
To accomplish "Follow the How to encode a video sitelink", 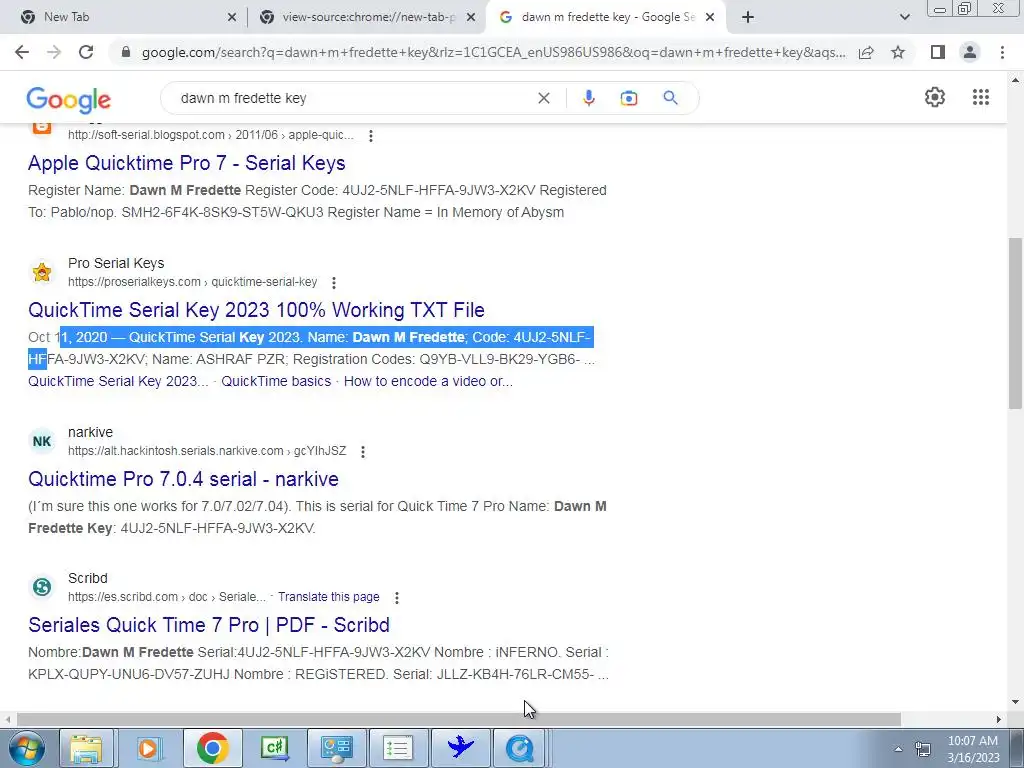I will pyautogui.click(x=428, y=381).
